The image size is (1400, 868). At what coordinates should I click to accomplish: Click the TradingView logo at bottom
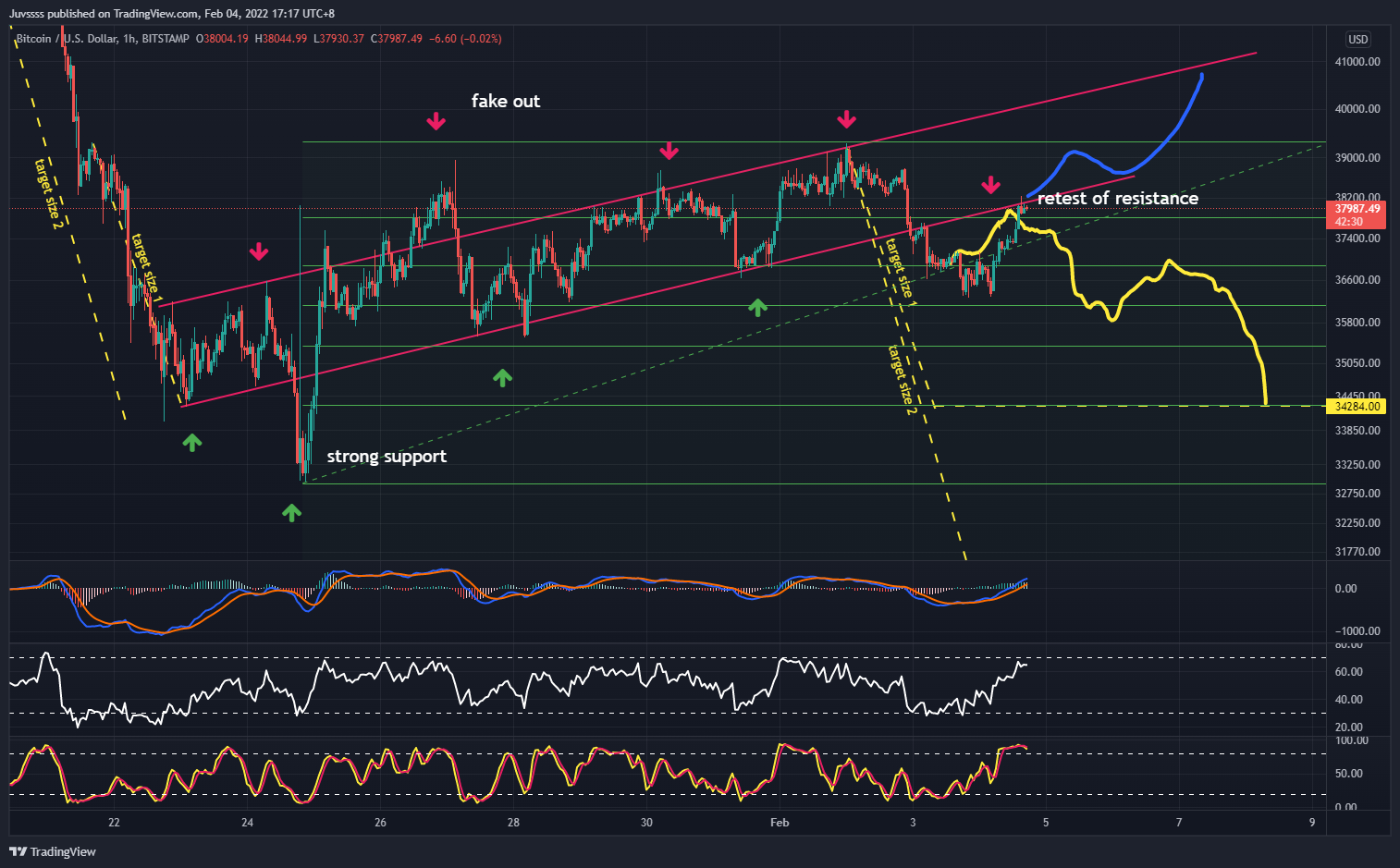click(x=53, y=851)
